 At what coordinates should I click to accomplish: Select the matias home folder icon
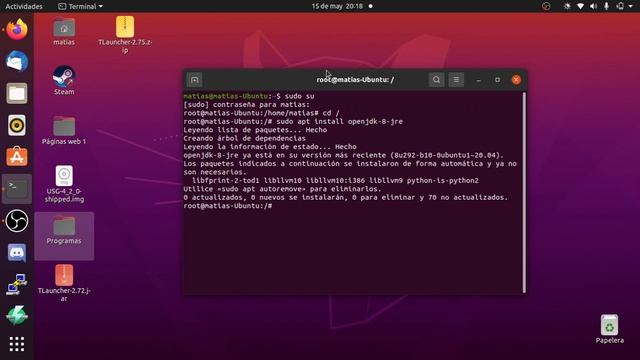pos(64,32)
